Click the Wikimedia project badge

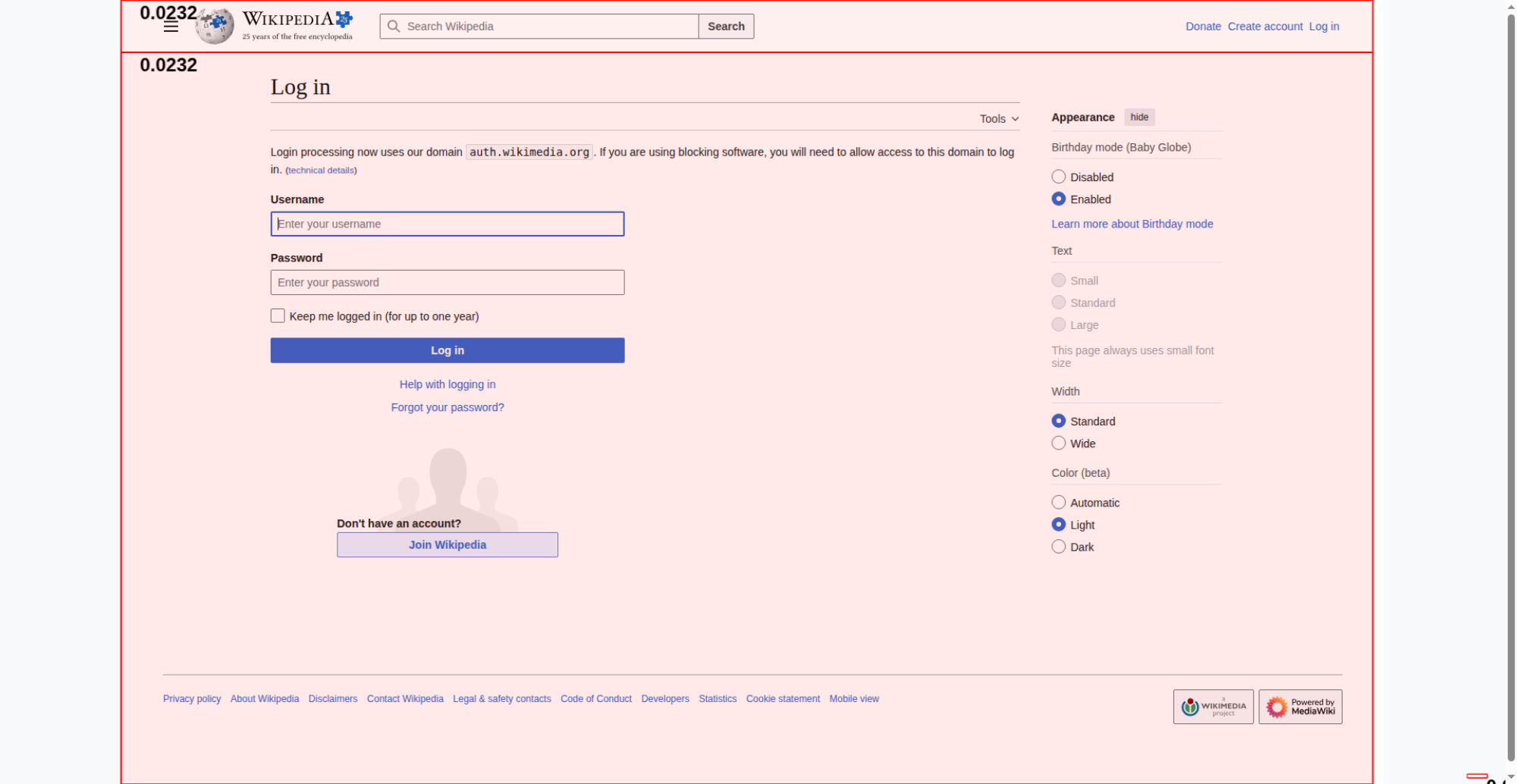1213,707
